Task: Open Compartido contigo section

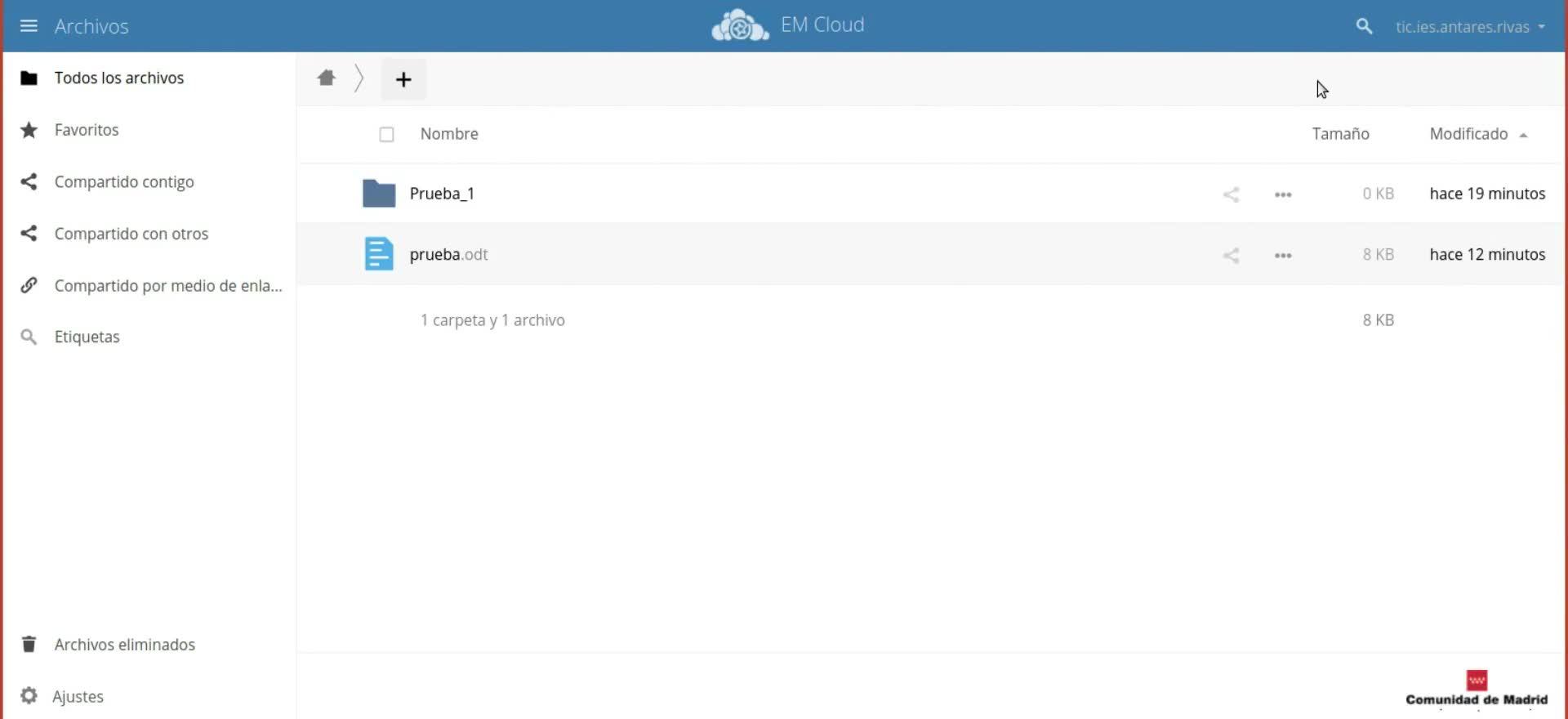Action: pos(124,182)
